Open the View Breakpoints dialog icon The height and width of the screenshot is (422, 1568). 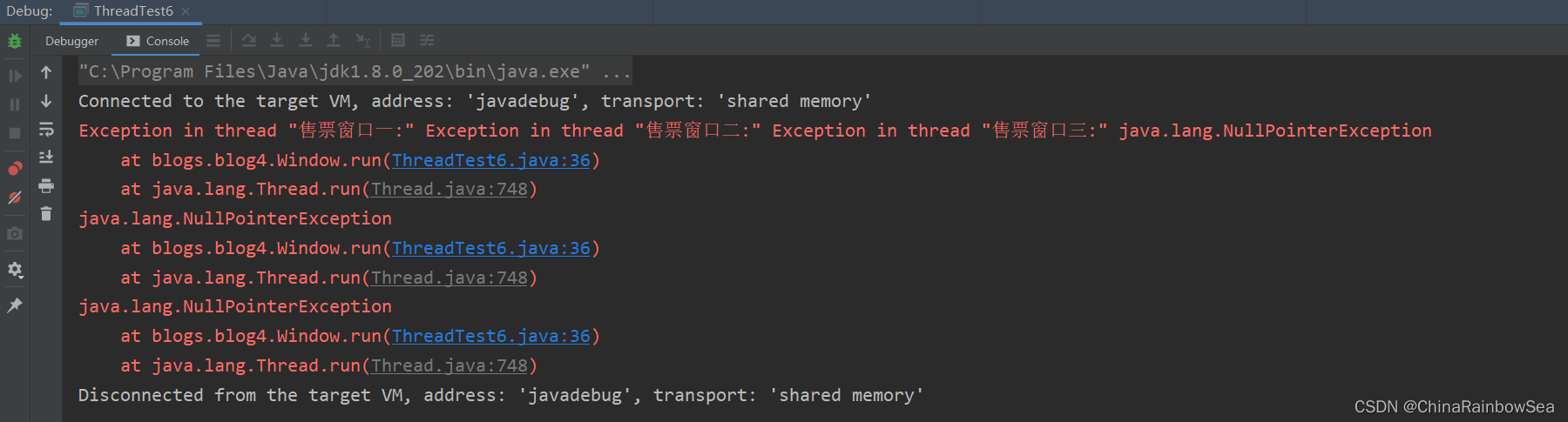pos(15,169)
